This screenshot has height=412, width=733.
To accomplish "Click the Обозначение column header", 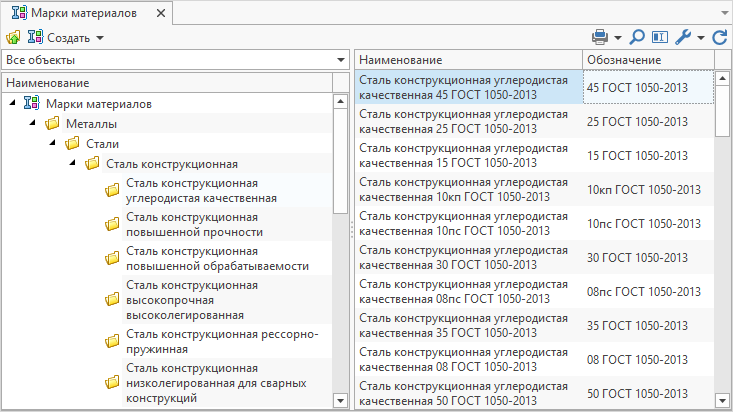I will 648,60.
